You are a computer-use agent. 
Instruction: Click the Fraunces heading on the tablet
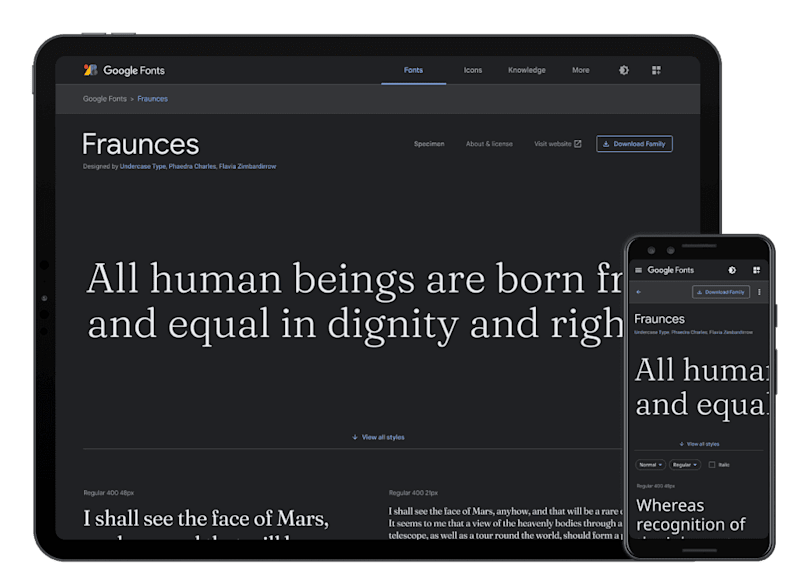pyautogui.click(x=140, y=144)
